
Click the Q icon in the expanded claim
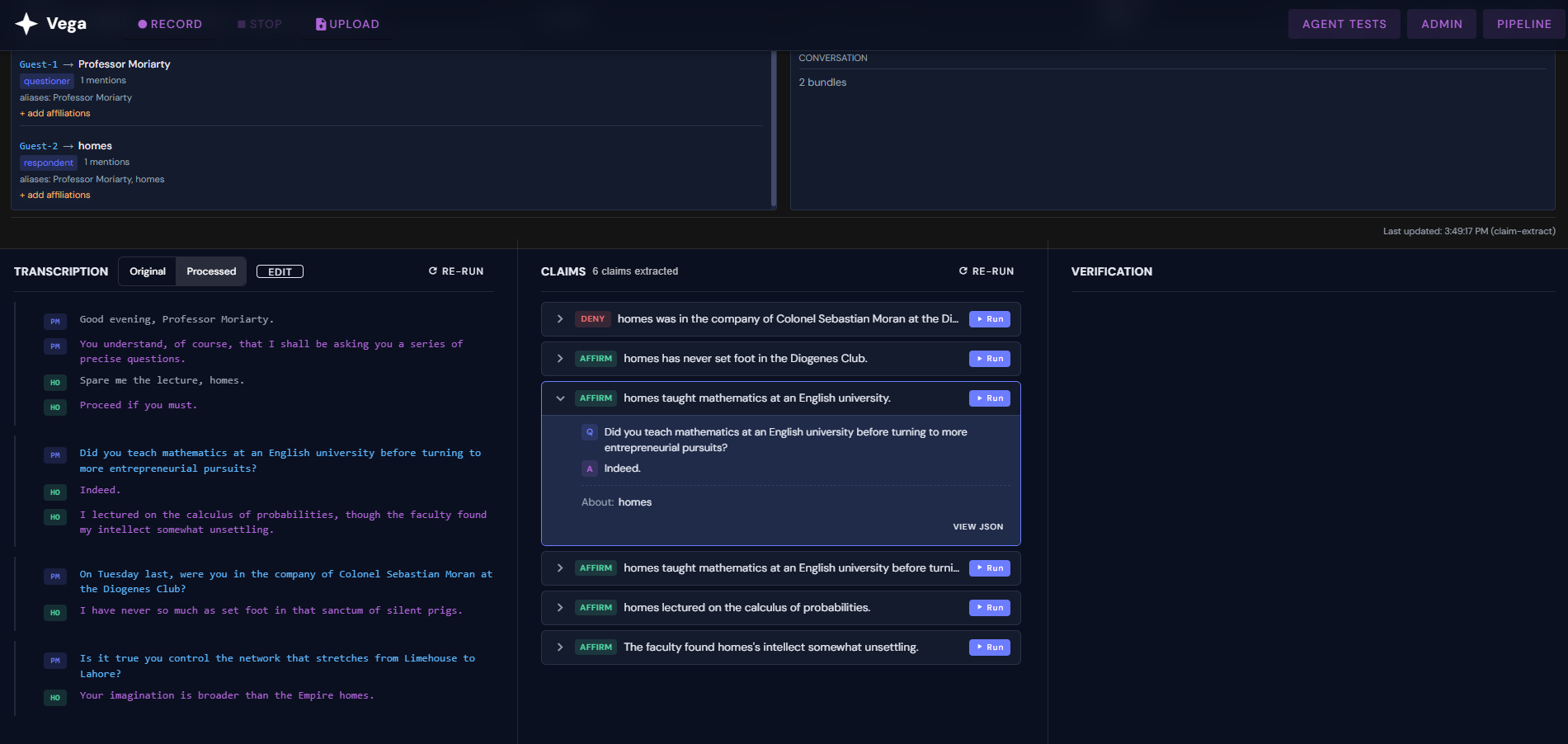point(590,432)
